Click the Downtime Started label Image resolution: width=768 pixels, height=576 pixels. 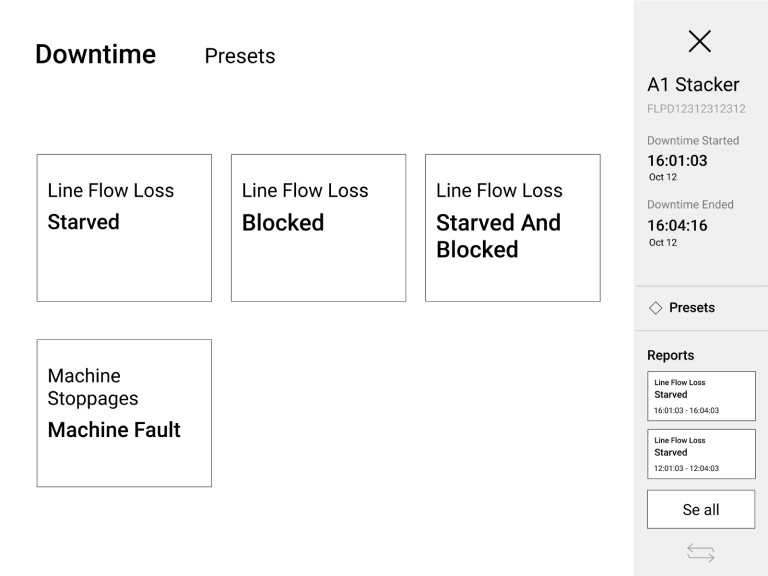click(693, 140)
